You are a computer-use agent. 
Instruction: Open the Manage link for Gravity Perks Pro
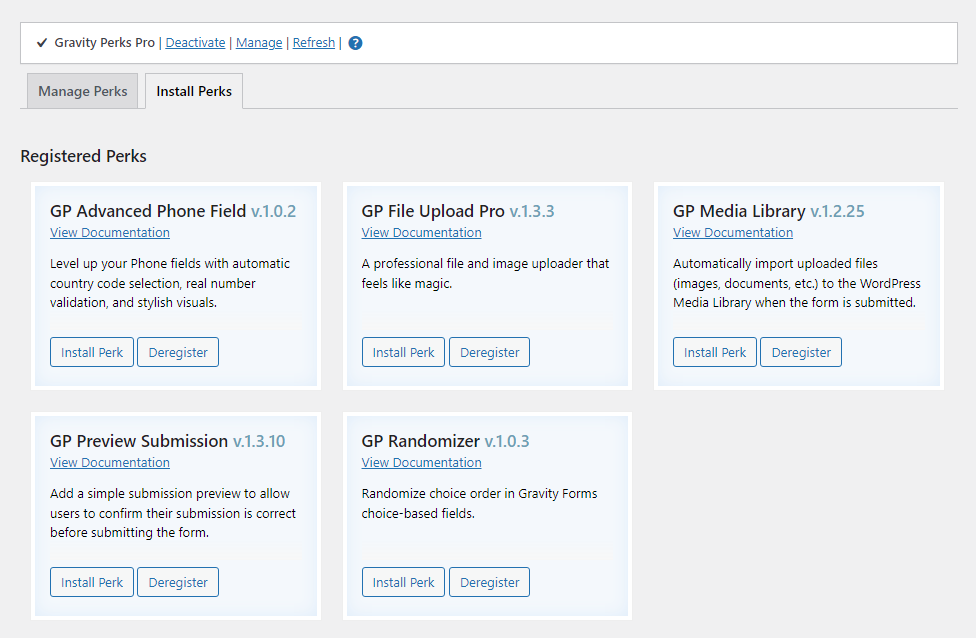pyautogui.click(x=259, y=43)
